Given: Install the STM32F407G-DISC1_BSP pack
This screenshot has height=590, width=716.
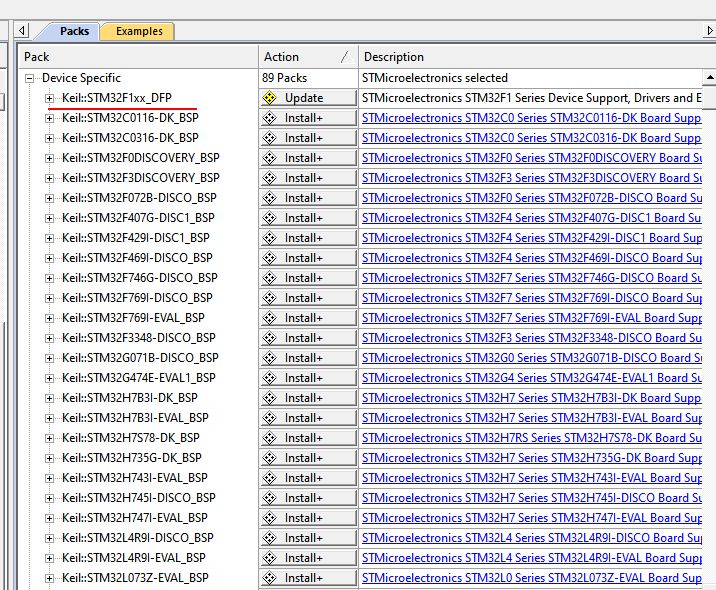Looking at the screenshot, I should point(309,218).
